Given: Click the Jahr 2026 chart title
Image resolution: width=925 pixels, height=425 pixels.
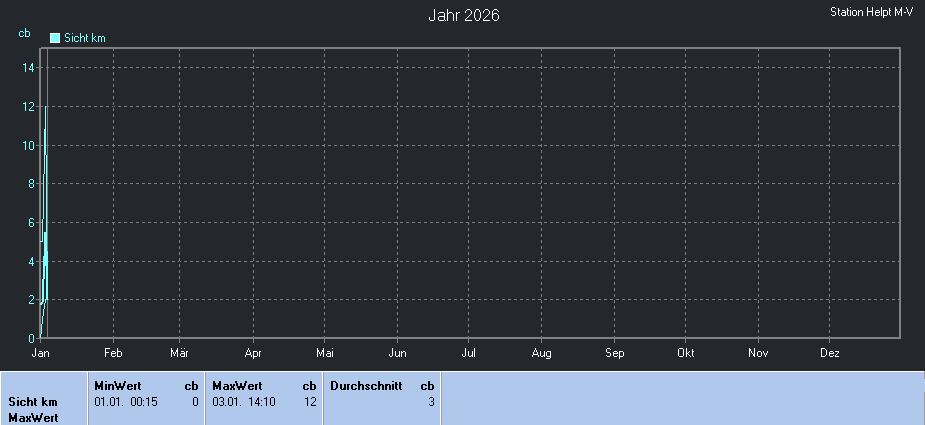Looking at the screenshot, I should (464, 15).
